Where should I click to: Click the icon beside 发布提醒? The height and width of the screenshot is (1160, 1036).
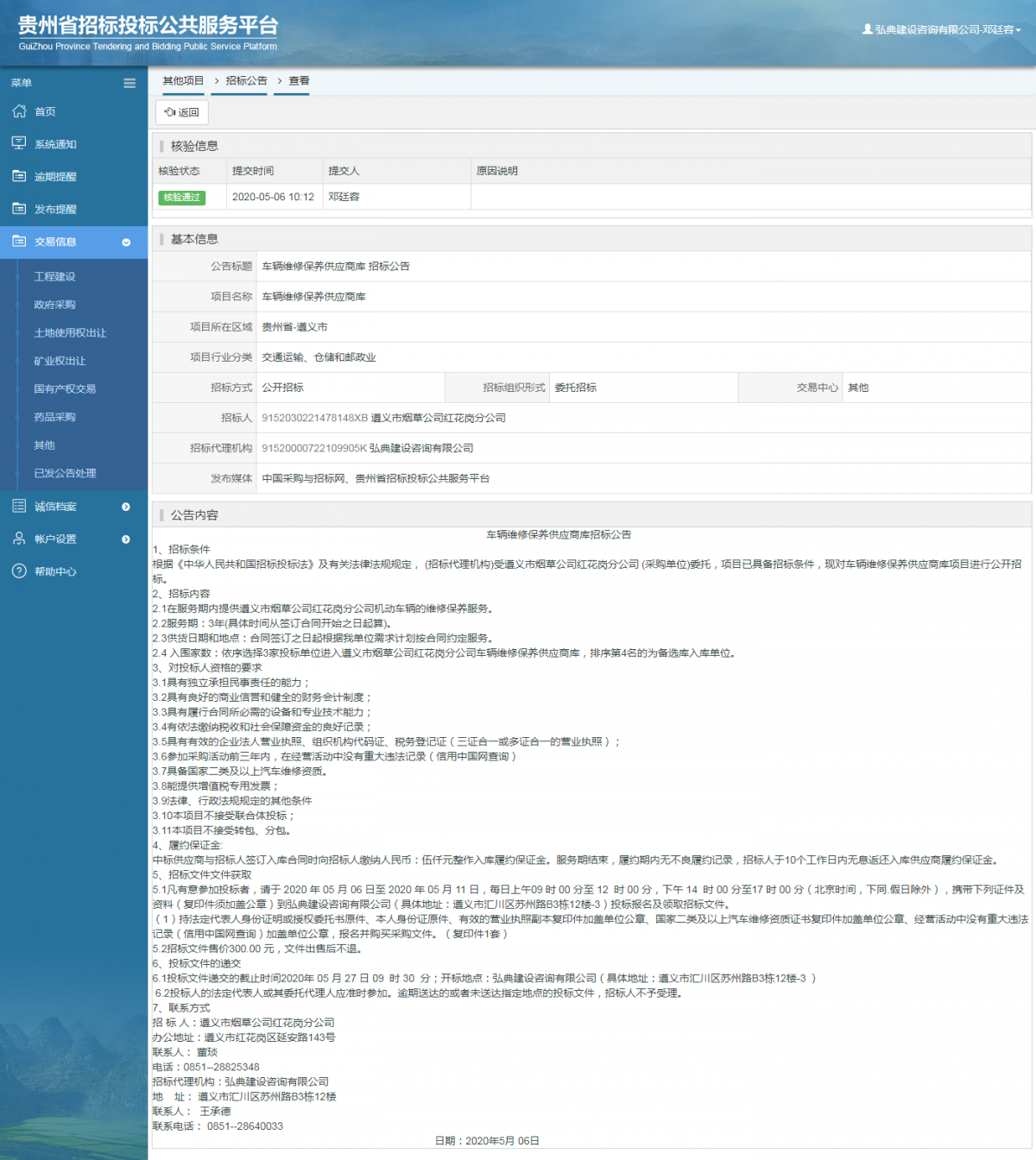pos(19,209)
